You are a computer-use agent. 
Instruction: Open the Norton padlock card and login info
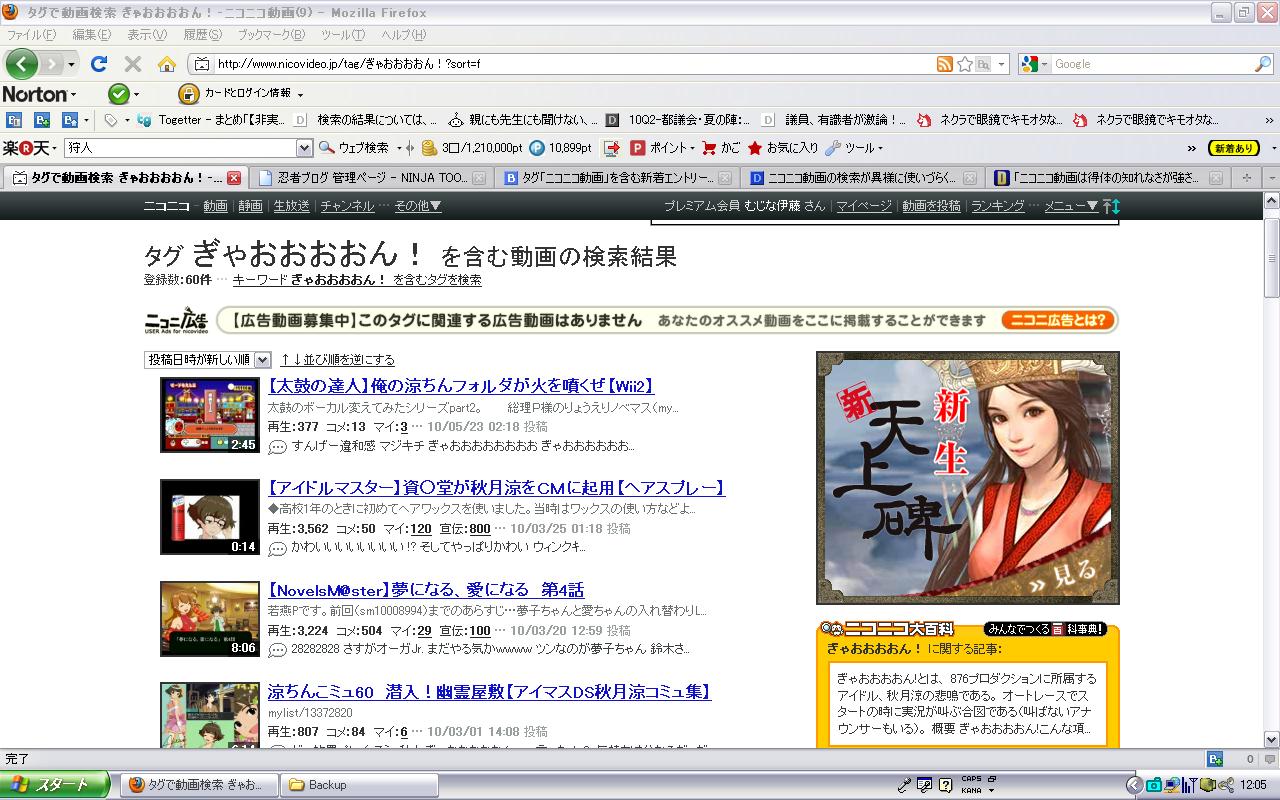(188, 94)
